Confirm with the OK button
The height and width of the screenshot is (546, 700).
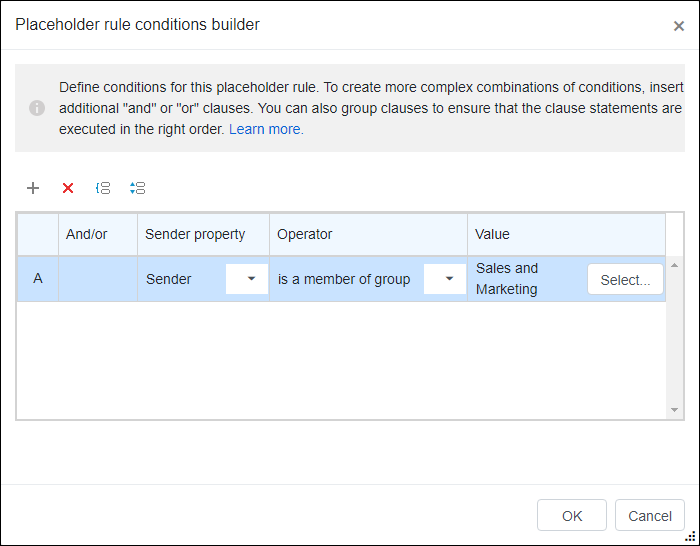[x=572, y=515]
